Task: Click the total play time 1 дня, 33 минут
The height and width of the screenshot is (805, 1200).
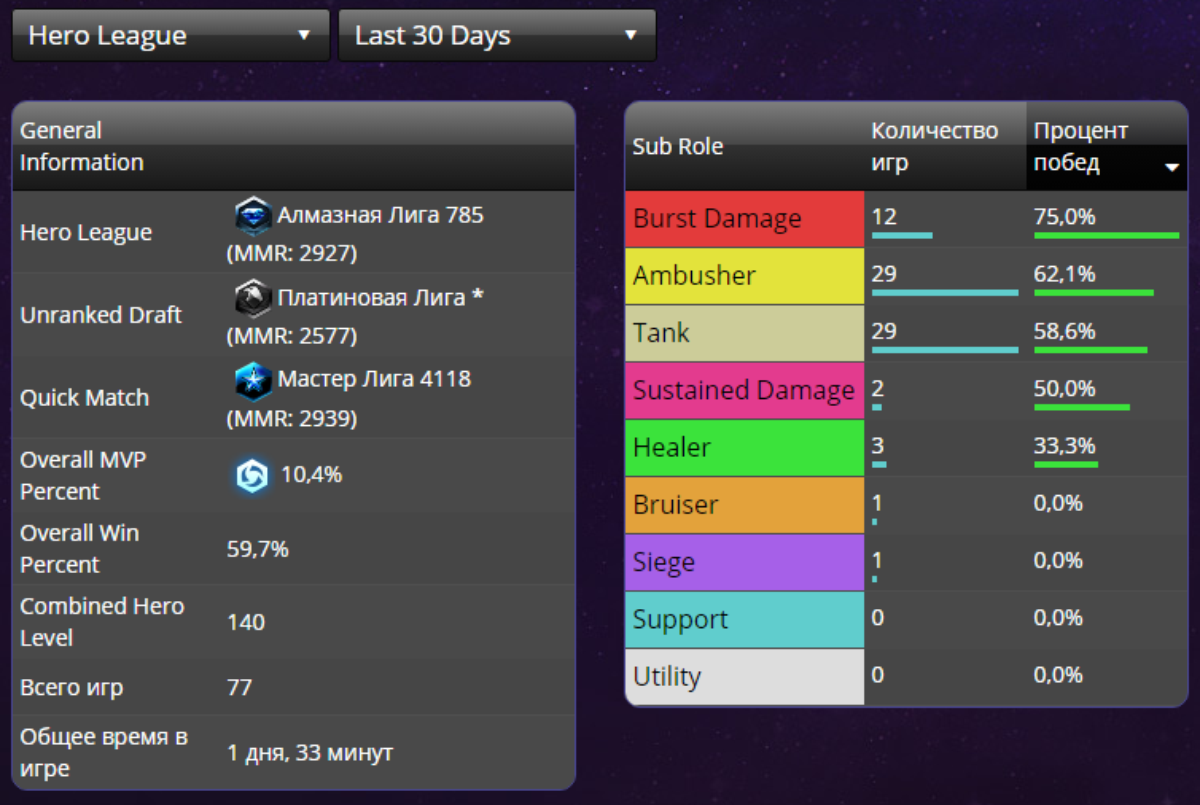Action: tap(310, 753)
